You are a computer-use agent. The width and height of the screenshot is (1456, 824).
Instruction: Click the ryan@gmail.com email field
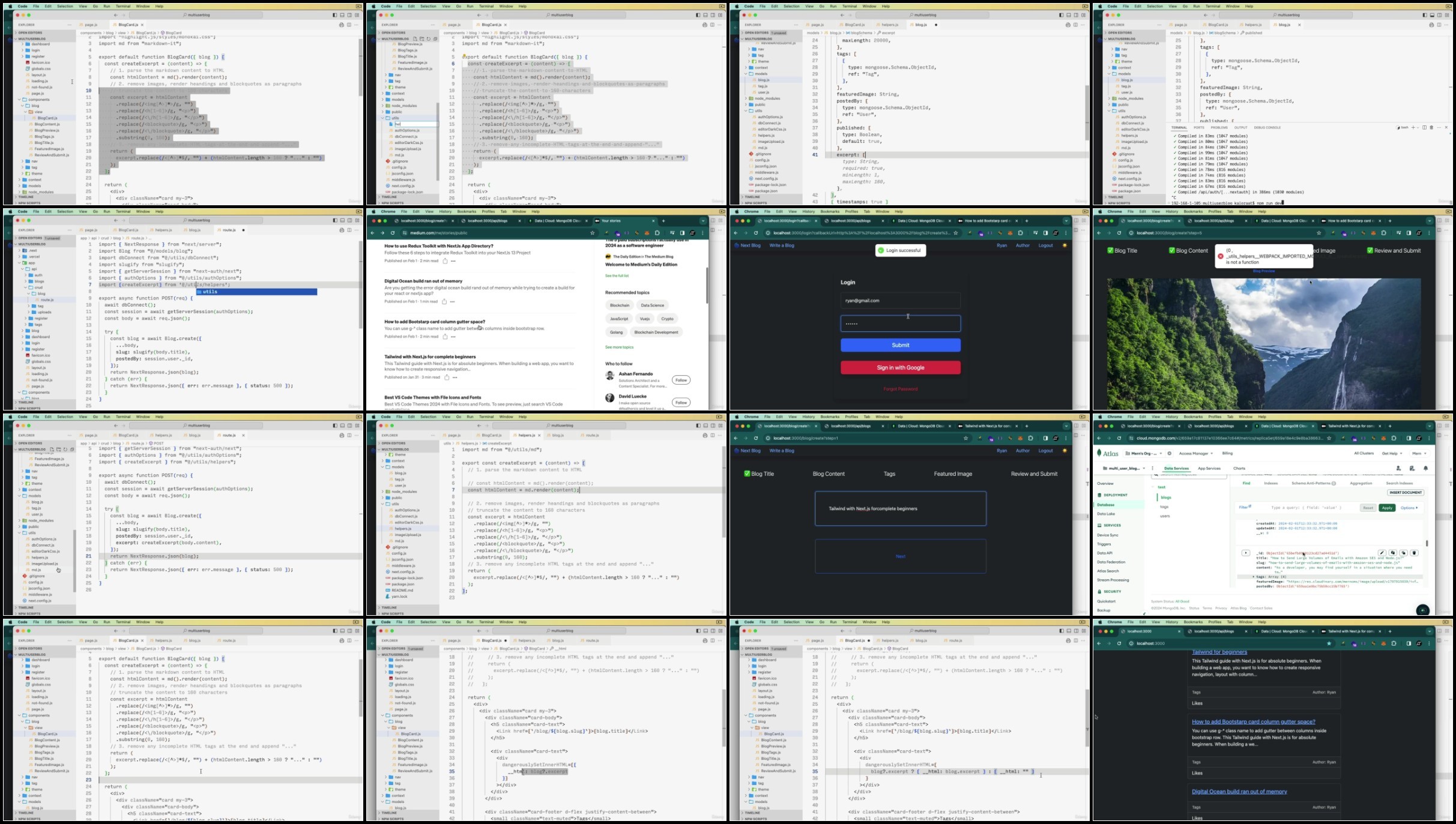pyautogui.click(x=900, y=301)
